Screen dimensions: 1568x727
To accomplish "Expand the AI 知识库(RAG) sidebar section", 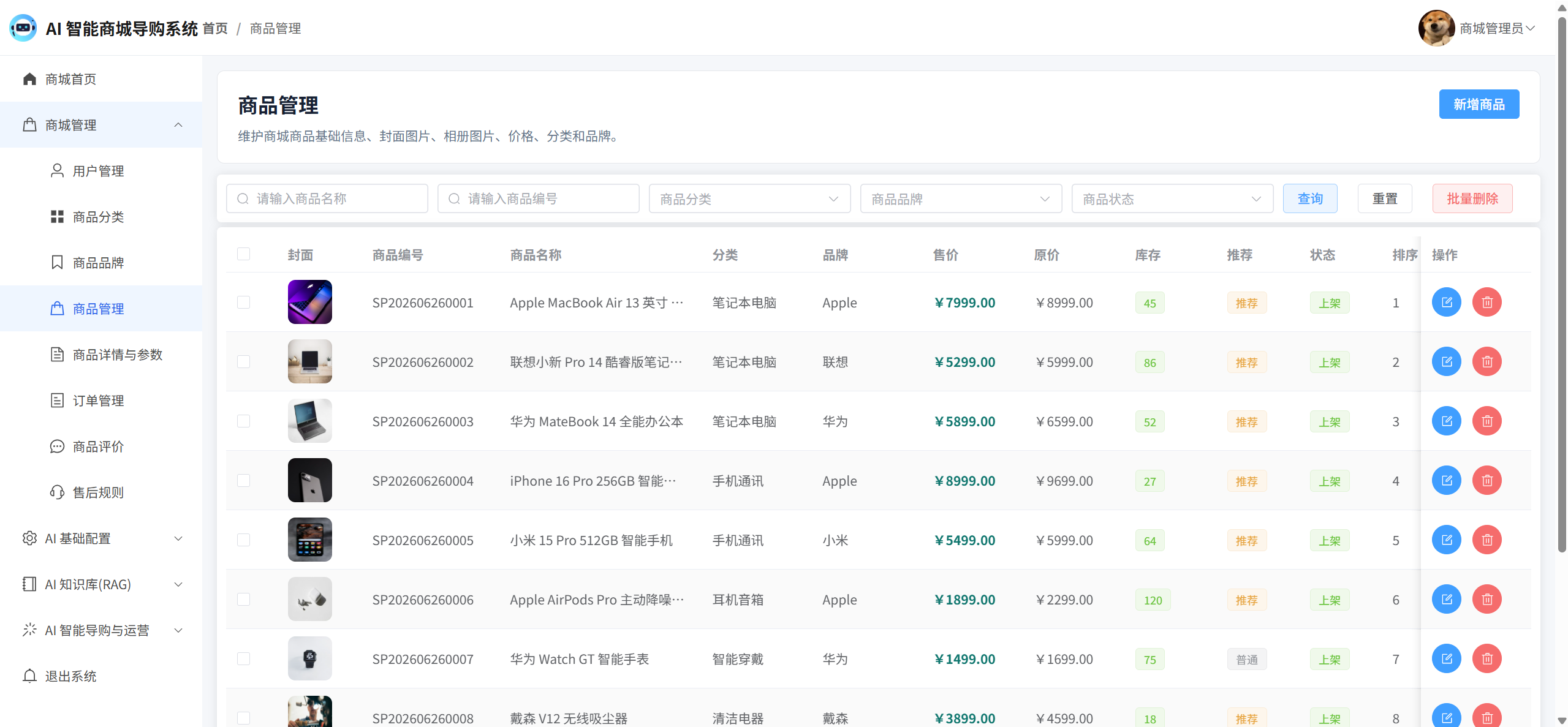I will point(101,584).
